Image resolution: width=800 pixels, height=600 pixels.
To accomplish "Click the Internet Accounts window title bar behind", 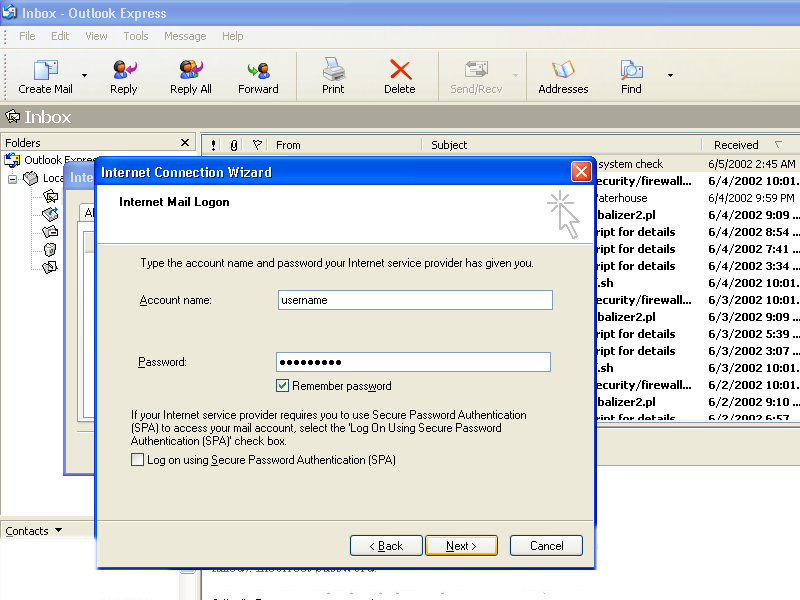I will [80, 177].
